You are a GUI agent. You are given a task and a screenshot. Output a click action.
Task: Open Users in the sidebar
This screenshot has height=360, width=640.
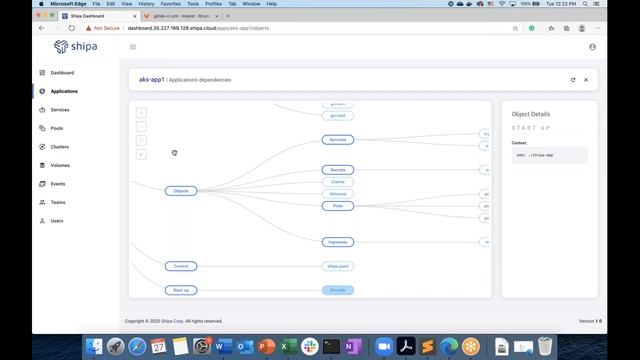(x=57, y=221)
